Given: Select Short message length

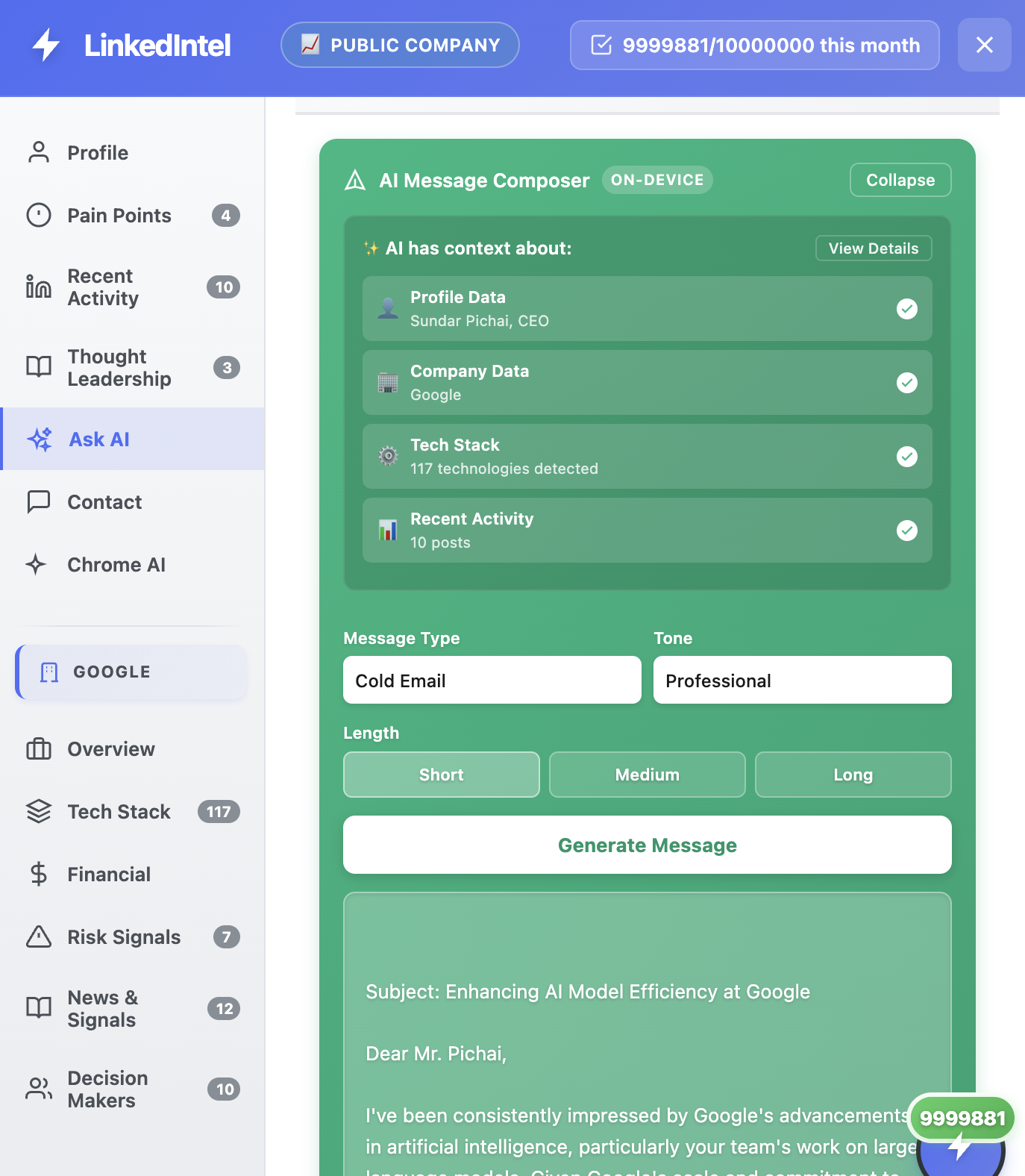Looking at the screenshot, I should 442,775.
